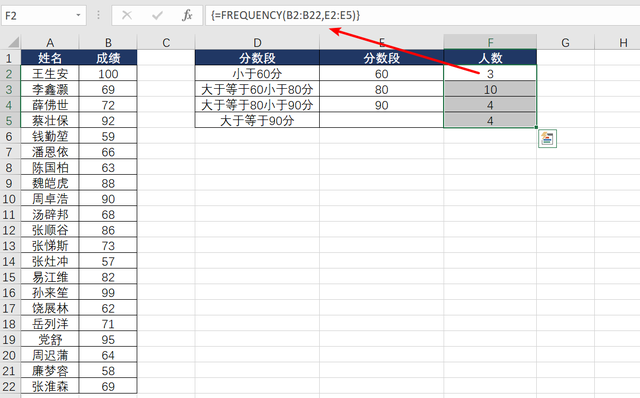Click the bin value cell 60

pyautogui.click(x=382, y=73)
